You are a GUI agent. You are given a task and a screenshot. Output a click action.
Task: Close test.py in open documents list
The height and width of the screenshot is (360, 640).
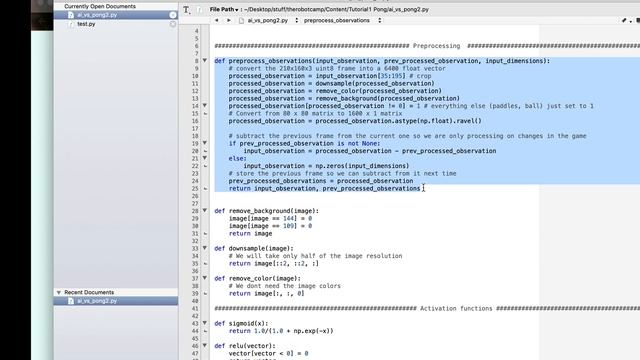click(173, 24)
